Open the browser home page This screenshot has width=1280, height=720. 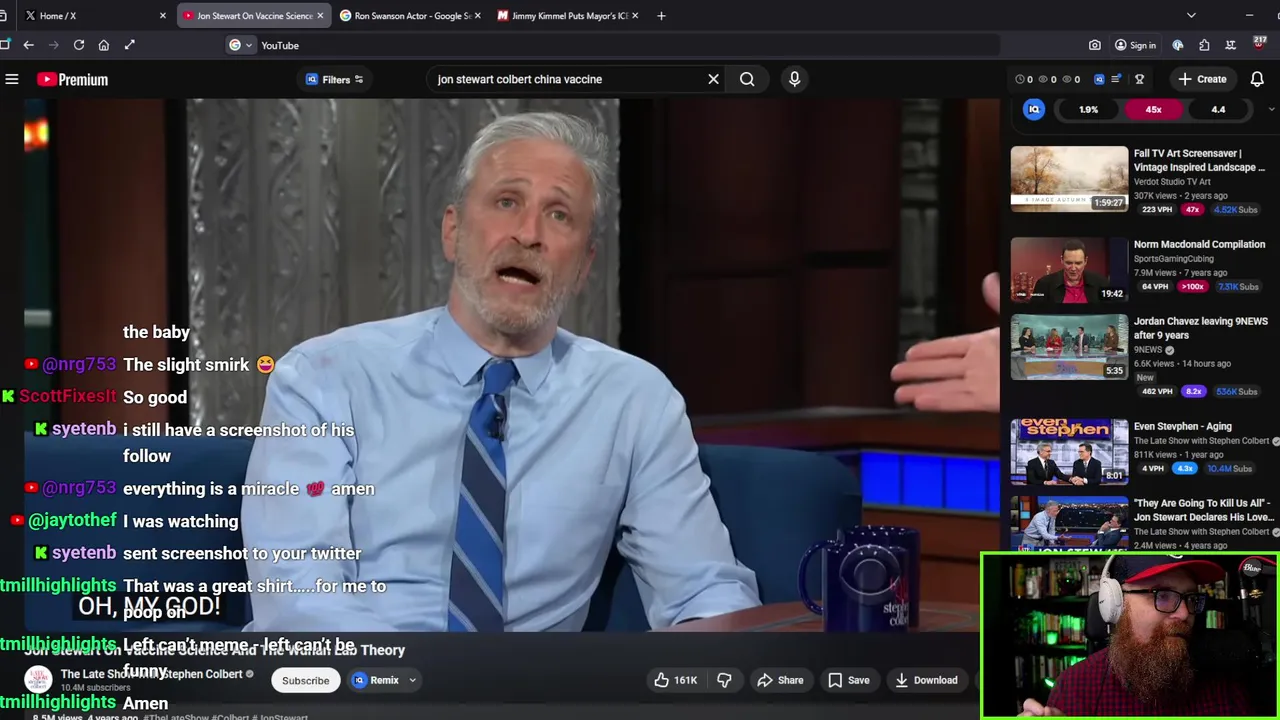point(104,45)
